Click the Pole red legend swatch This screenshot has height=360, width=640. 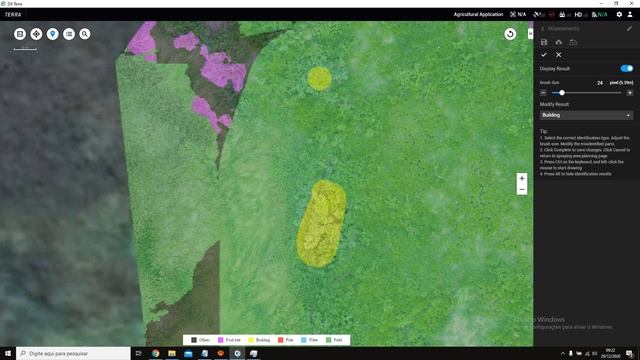280,340
